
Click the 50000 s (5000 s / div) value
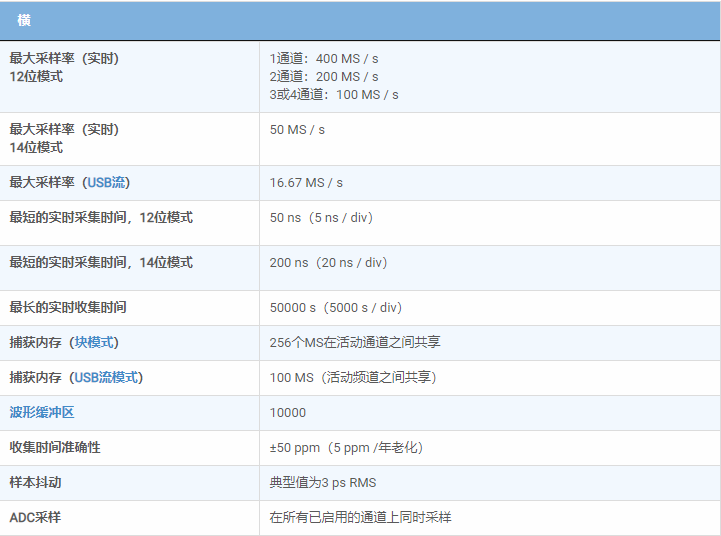tap(336, 307)
